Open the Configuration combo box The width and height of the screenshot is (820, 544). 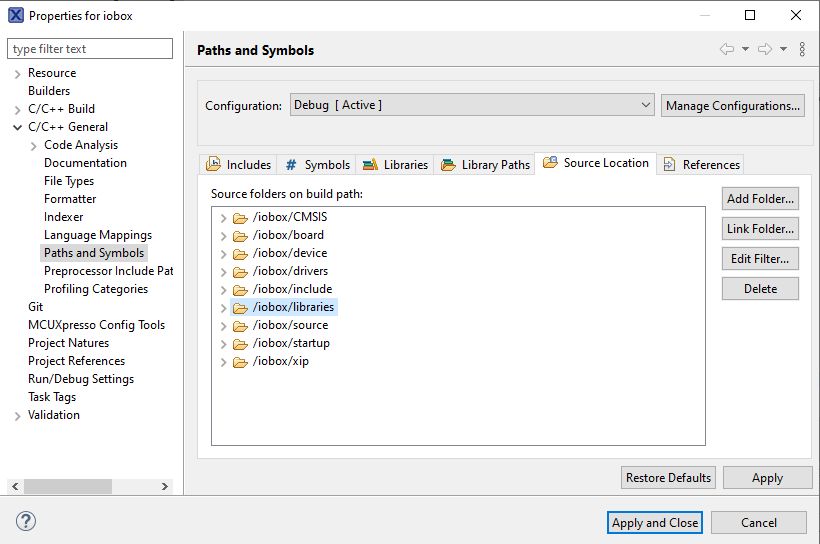472,105
